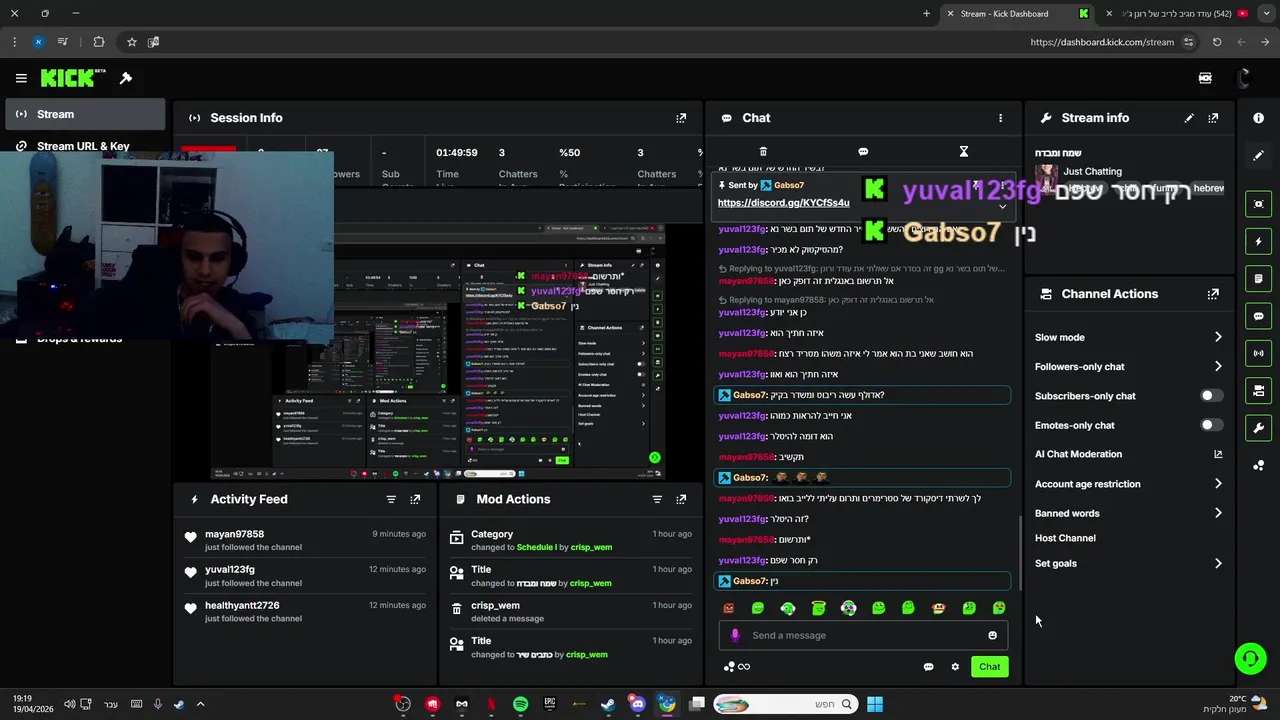This screenshot has height=720, width=1280.
Task: Click the speech bubble icon in Chat toolbar
Action: (863, 152)
